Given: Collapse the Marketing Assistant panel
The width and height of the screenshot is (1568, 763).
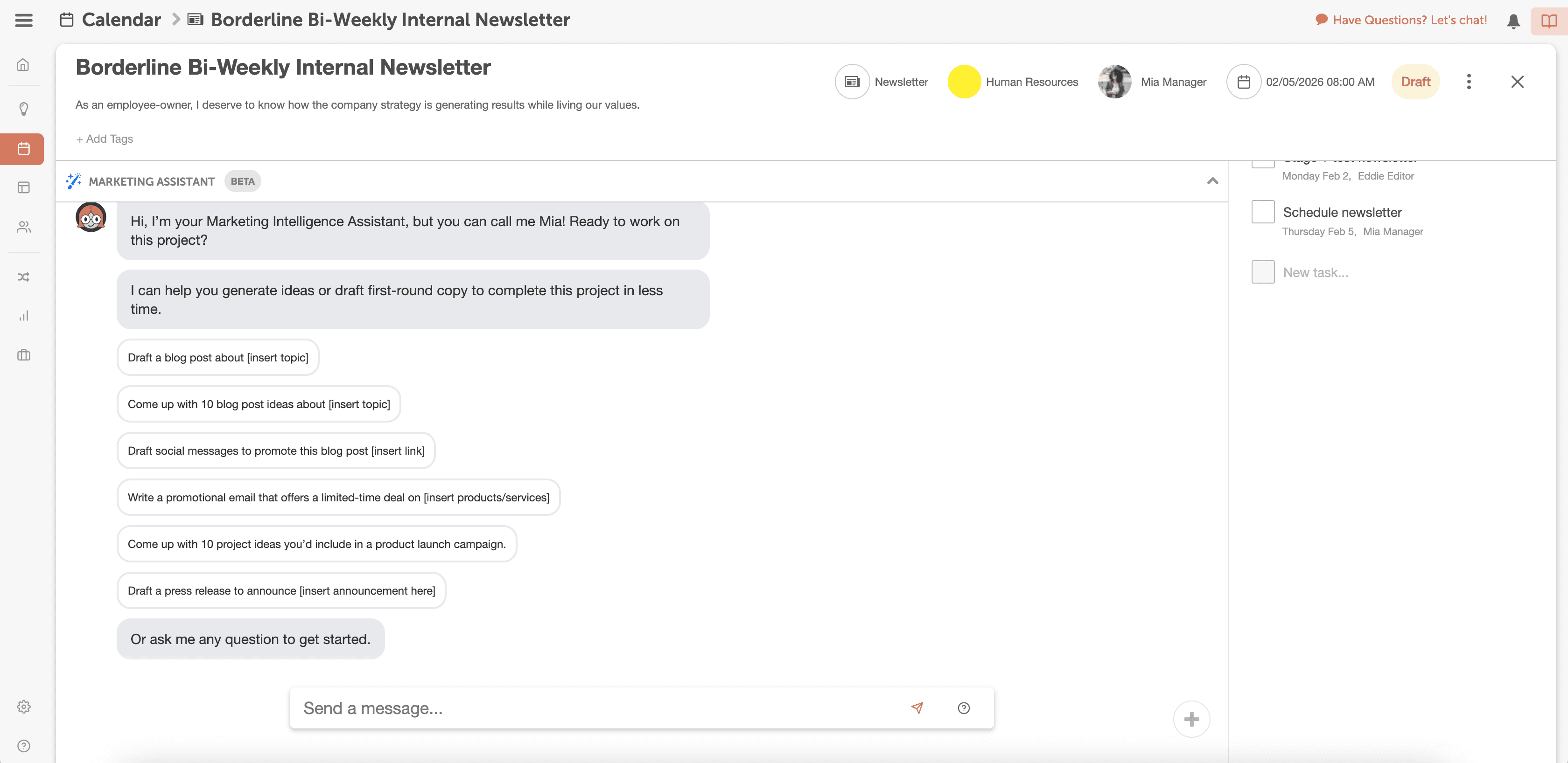Looking at the screenshot, I should click(1212, 180).
